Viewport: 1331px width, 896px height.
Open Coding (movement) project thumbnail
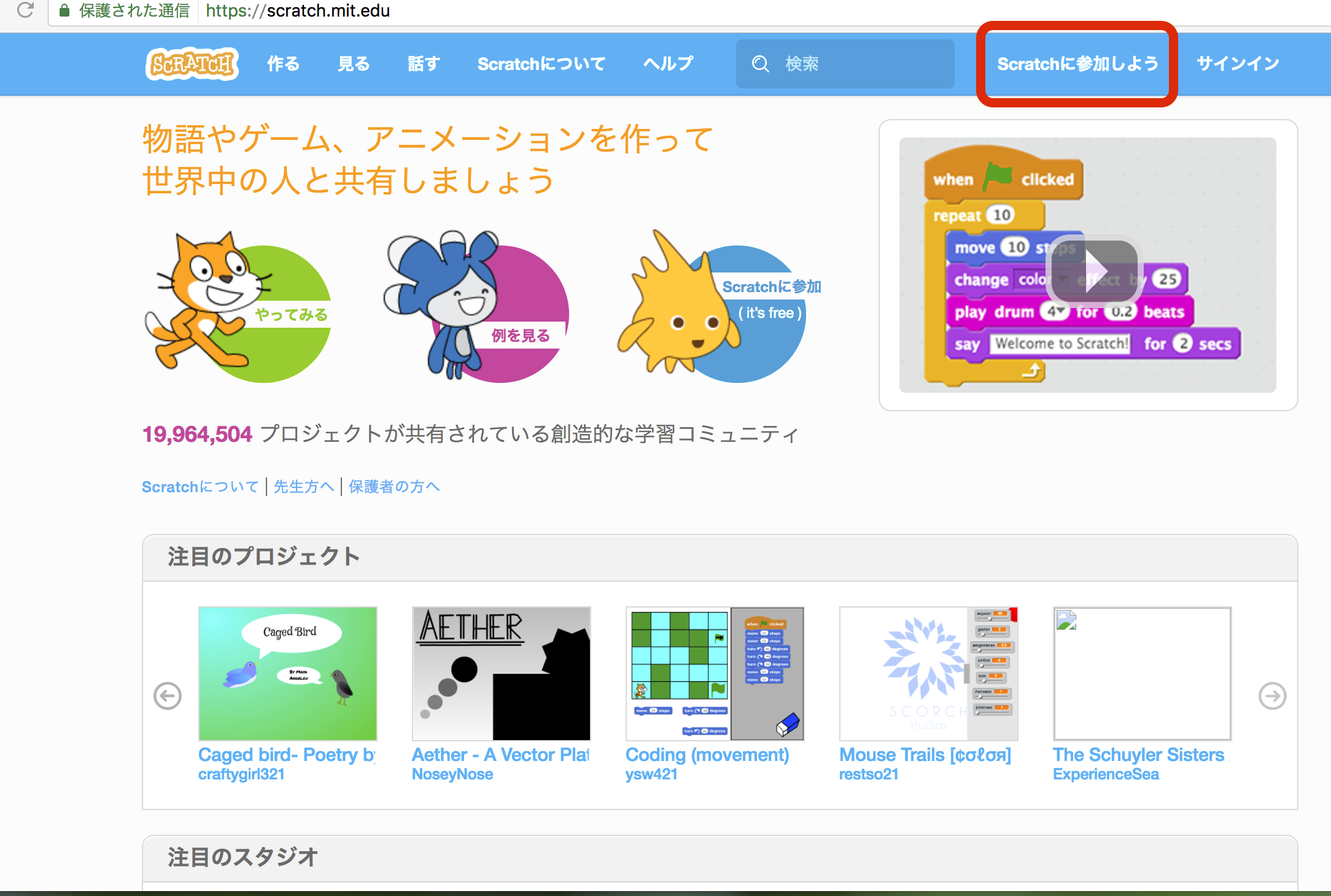(715, 674)
